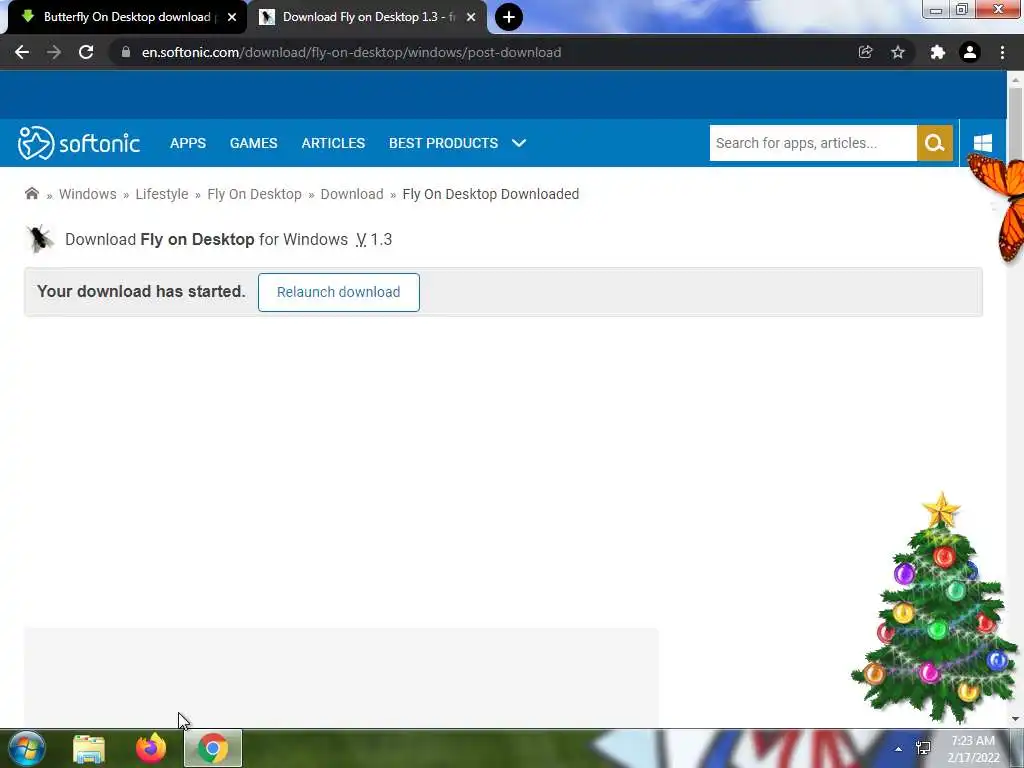The width and height of the screenshot is (1024, 768).
Task: Click the fly app icon thumbnail
Action: click(39, 239)
